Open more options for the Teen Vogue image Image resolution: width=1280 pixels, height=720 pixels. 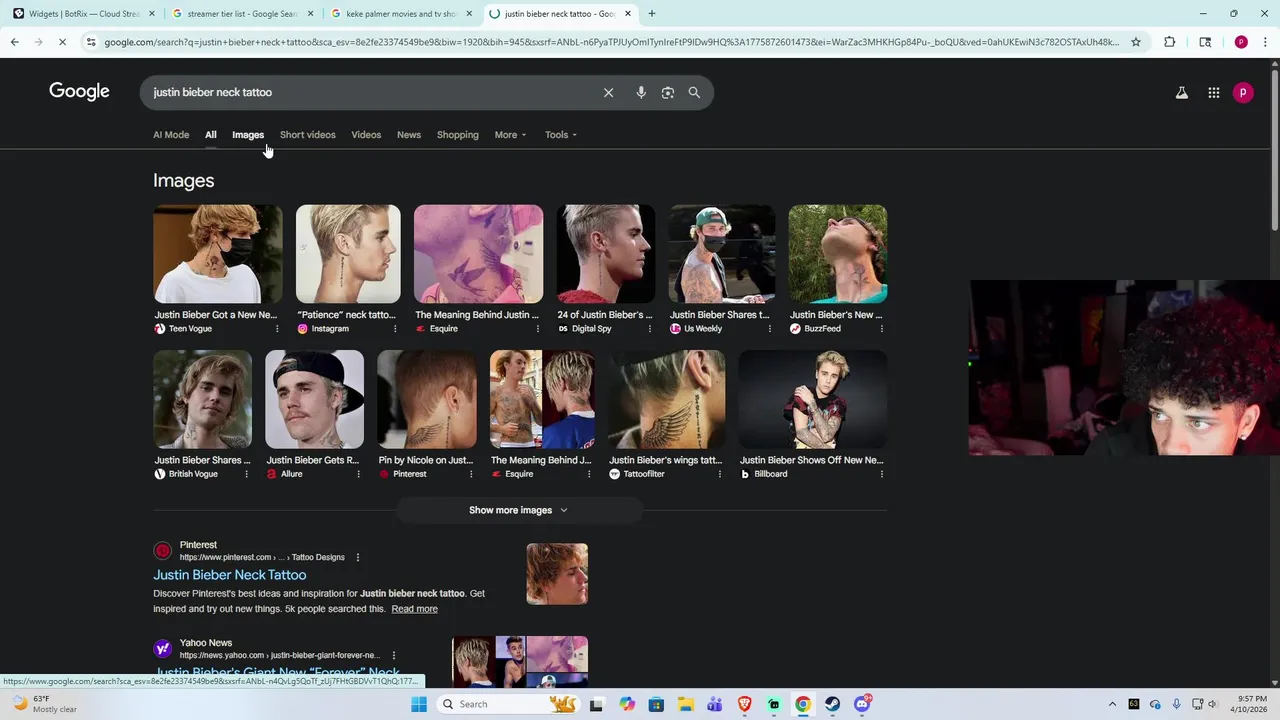[x=277, y=329]
